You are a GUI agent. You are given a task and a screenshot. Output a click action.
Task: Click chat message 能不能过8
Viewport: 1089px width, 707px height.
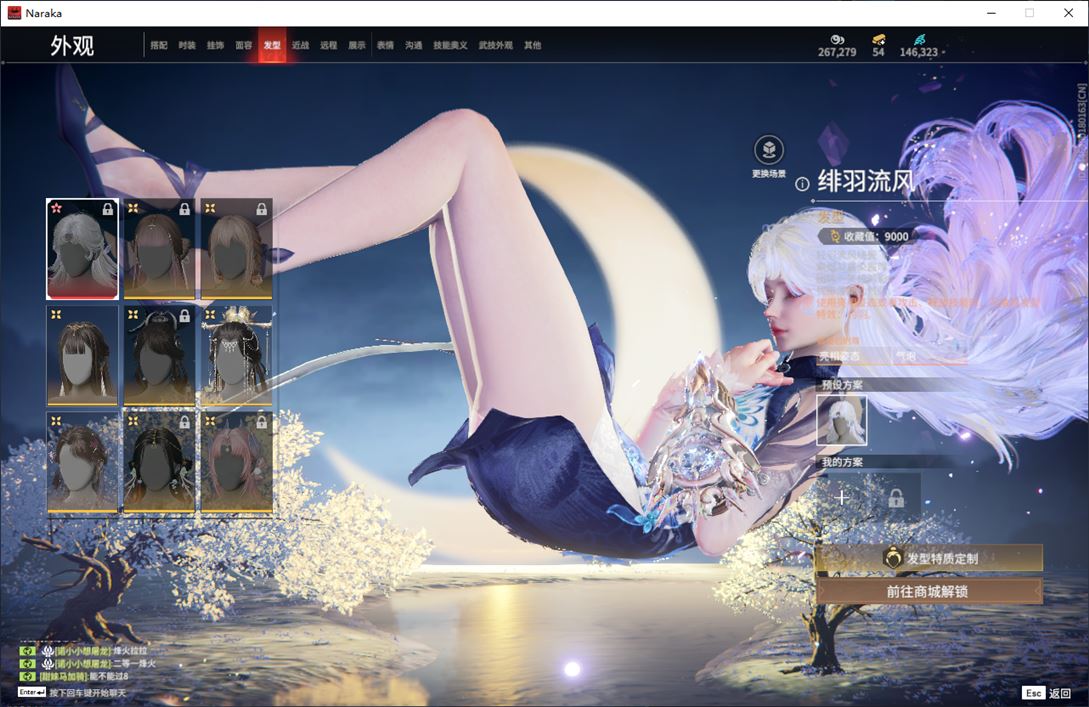(x=109, y=676)
